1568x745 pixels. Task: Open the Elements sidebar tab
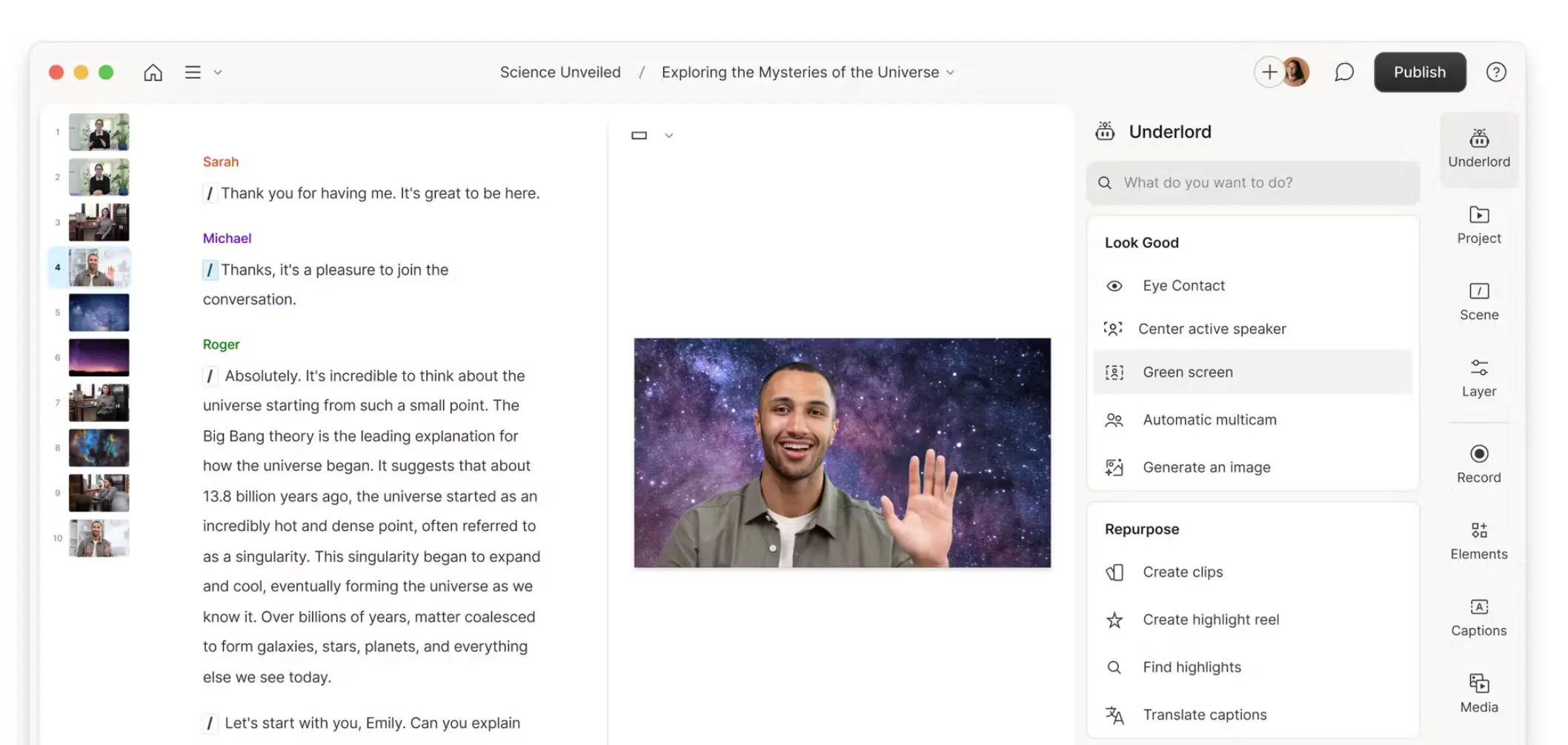click(x=1478, y=541)
